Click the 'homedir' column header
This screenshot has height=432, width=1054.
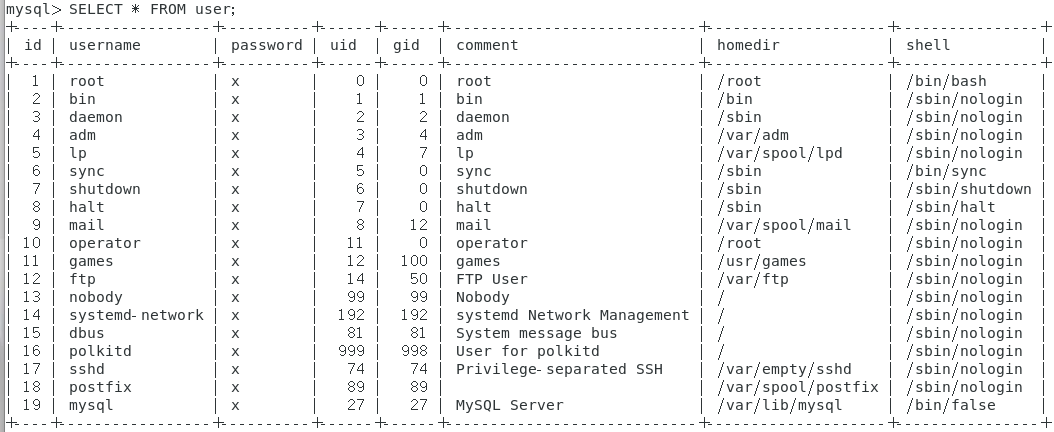[748, 45]
